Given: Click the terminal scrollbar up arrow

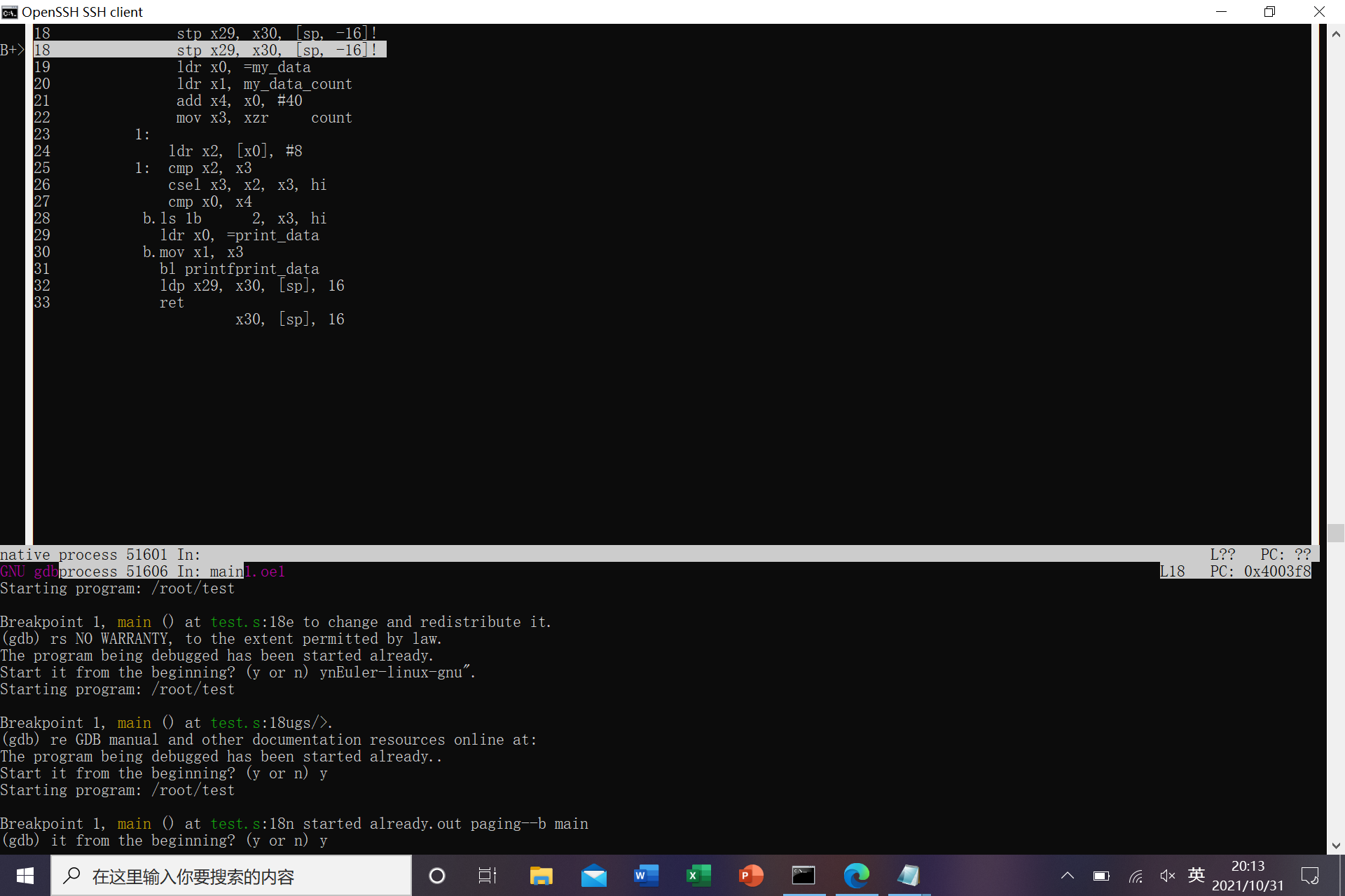Looking at the screenshot, I should (x=1336, y=33).
